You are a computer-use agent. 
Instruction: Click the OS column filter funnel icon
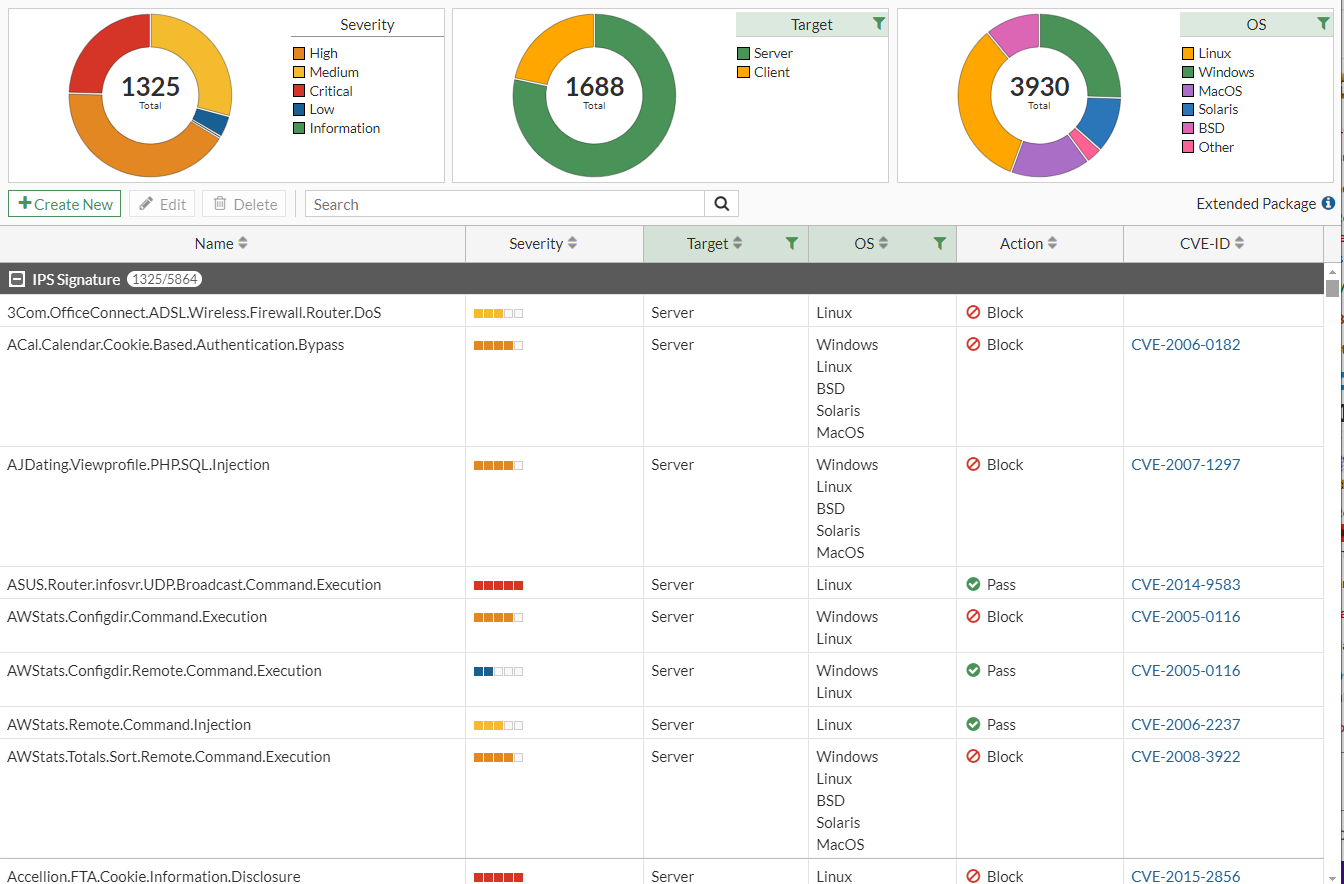940,243
